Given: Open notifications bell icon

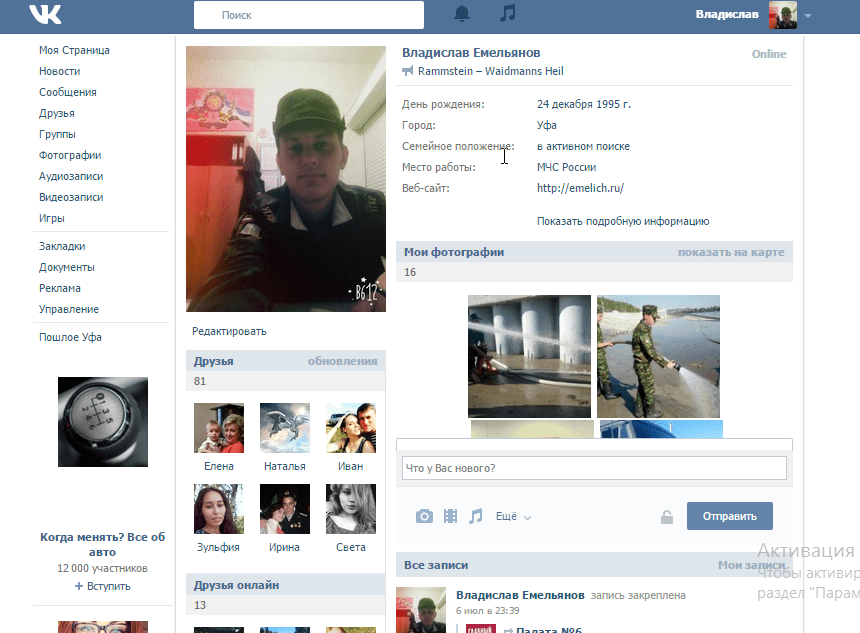Looking at the screenshot, I should click(462, 14).
